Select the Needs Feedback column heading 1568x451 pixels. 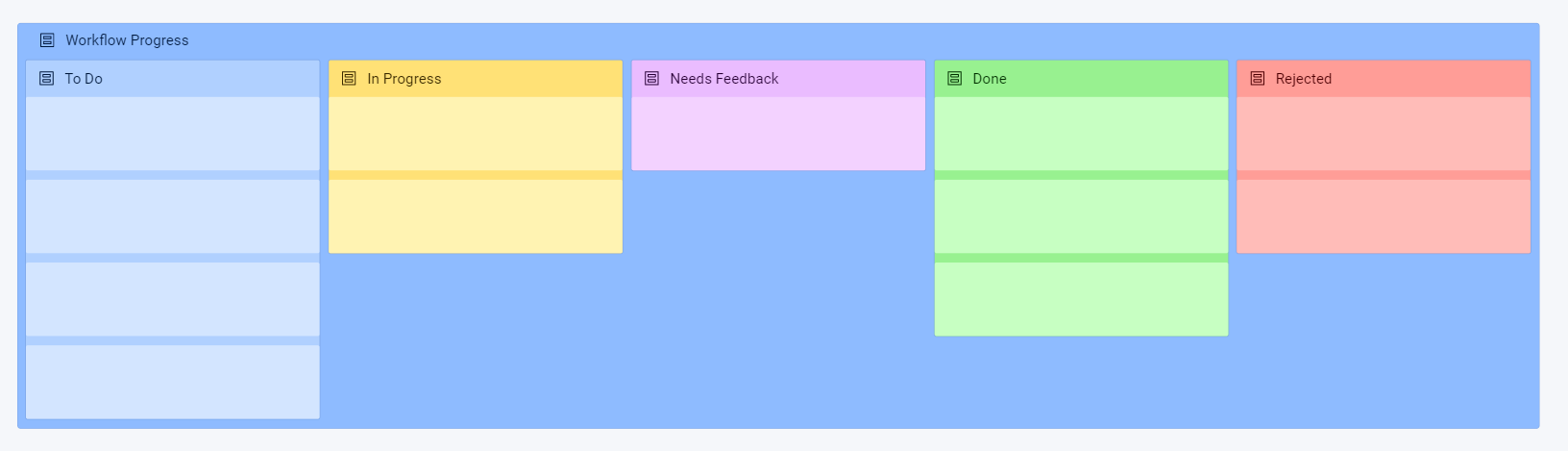[724, 79]
